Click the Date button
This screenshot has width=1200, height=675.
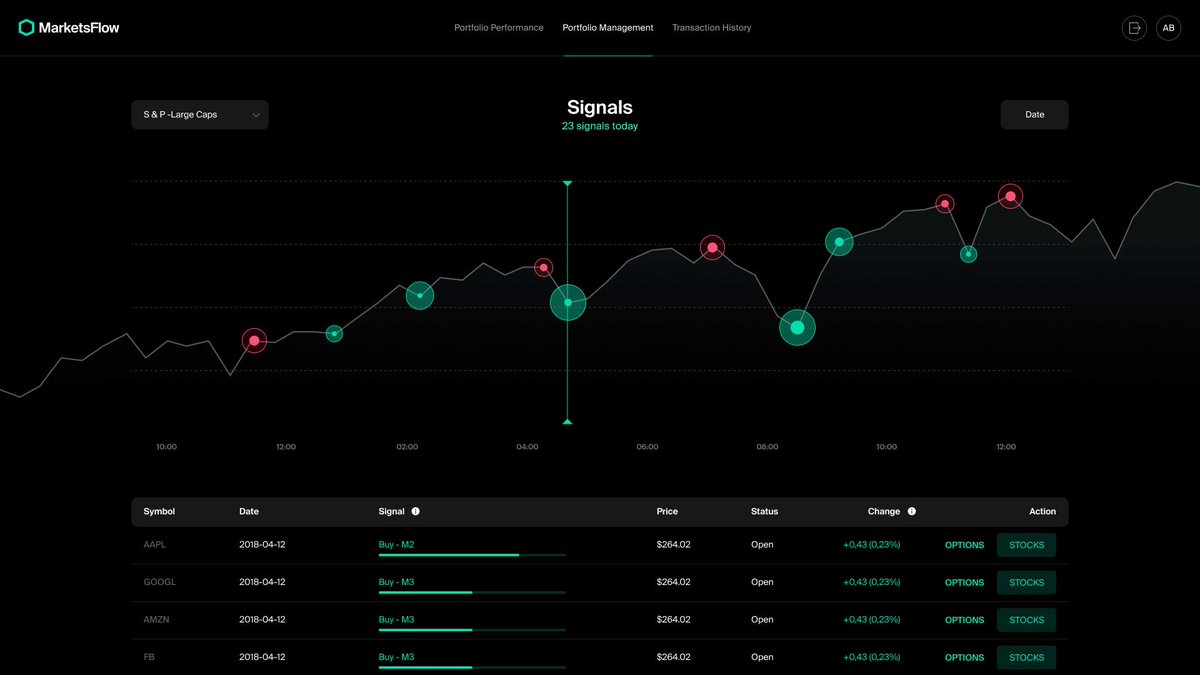pos(1034,114)
